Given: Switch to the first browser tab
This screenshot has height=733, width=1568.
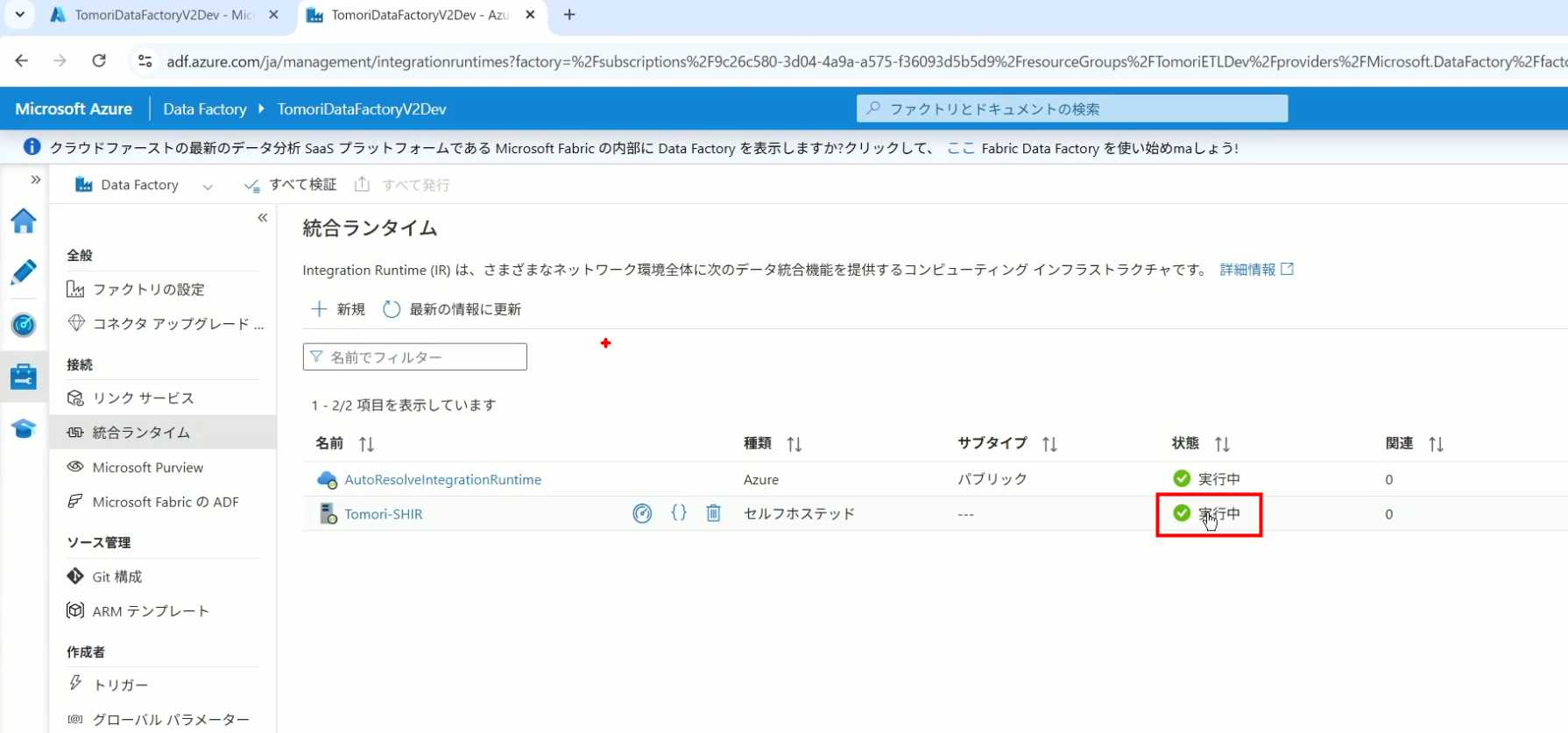Looking at the screenshot, I should (x=163, y=15).
